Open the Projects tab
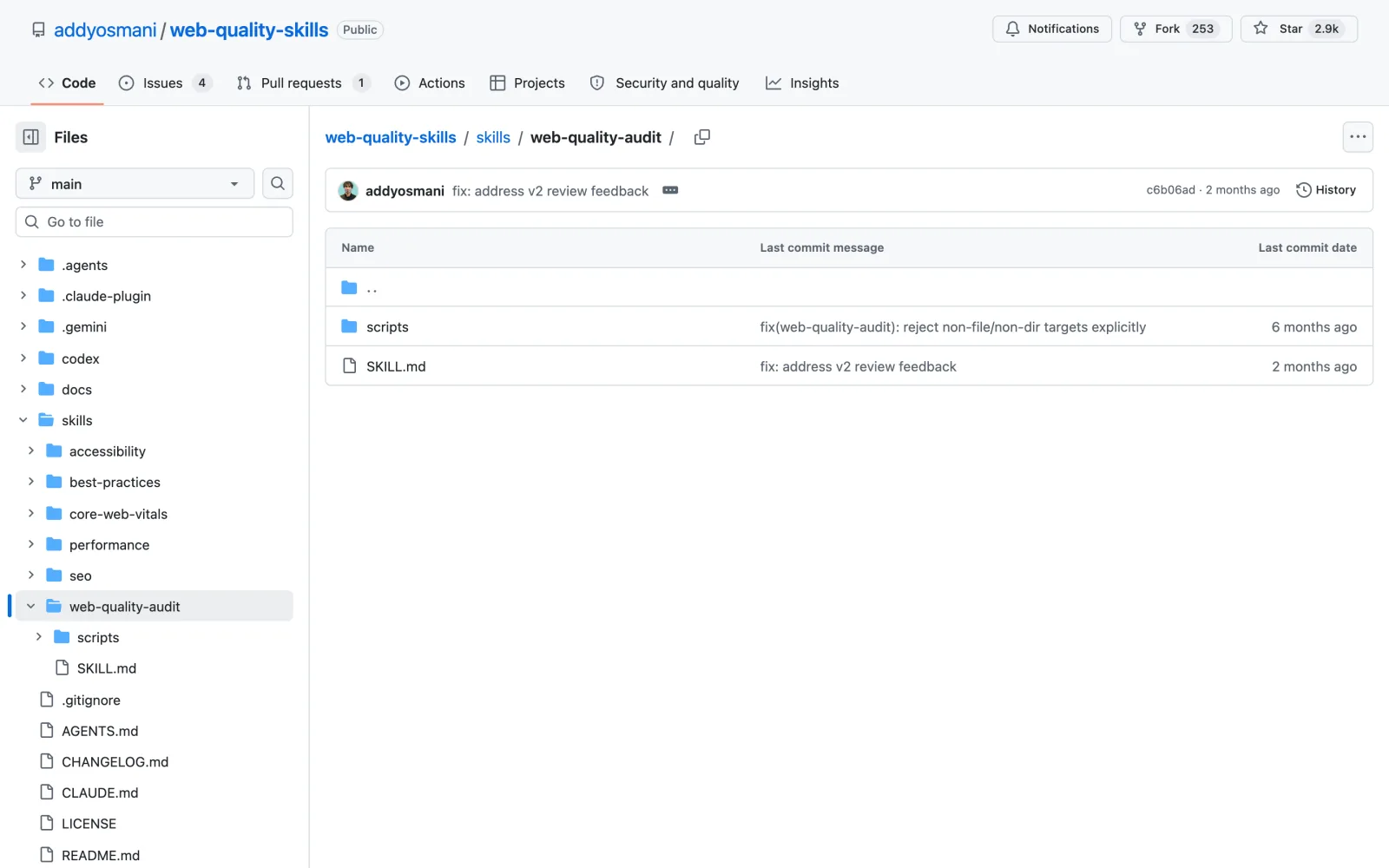Screen dimensions: 1389x868 click(x=527, y=83)
